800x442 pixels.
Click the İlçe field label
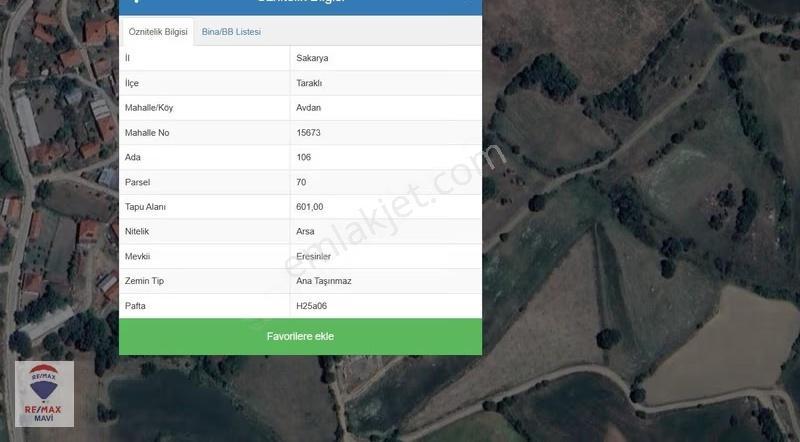(x=132, y=83)
